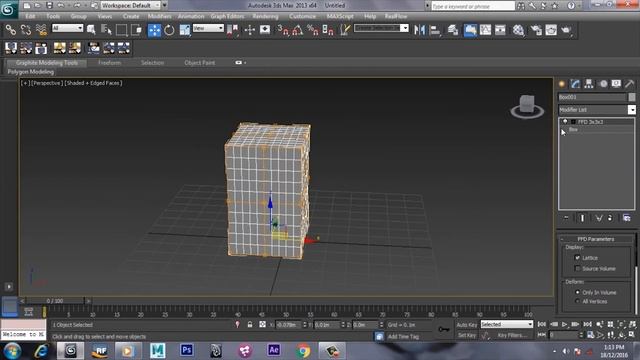The width and height of the screenshot is (640, 360).
Task: Click the Render Production teapot icon
Action: tap(567, 30)
